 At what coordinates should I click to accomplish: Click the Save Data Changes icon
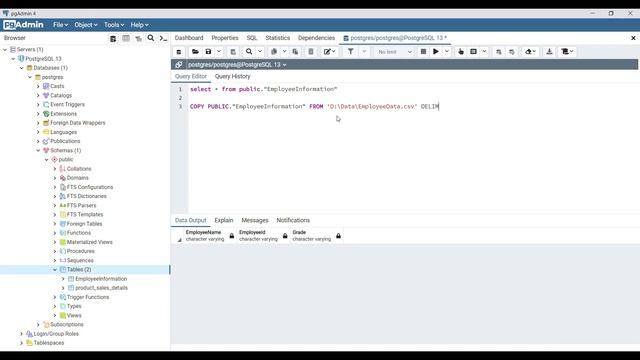(233, 52)
